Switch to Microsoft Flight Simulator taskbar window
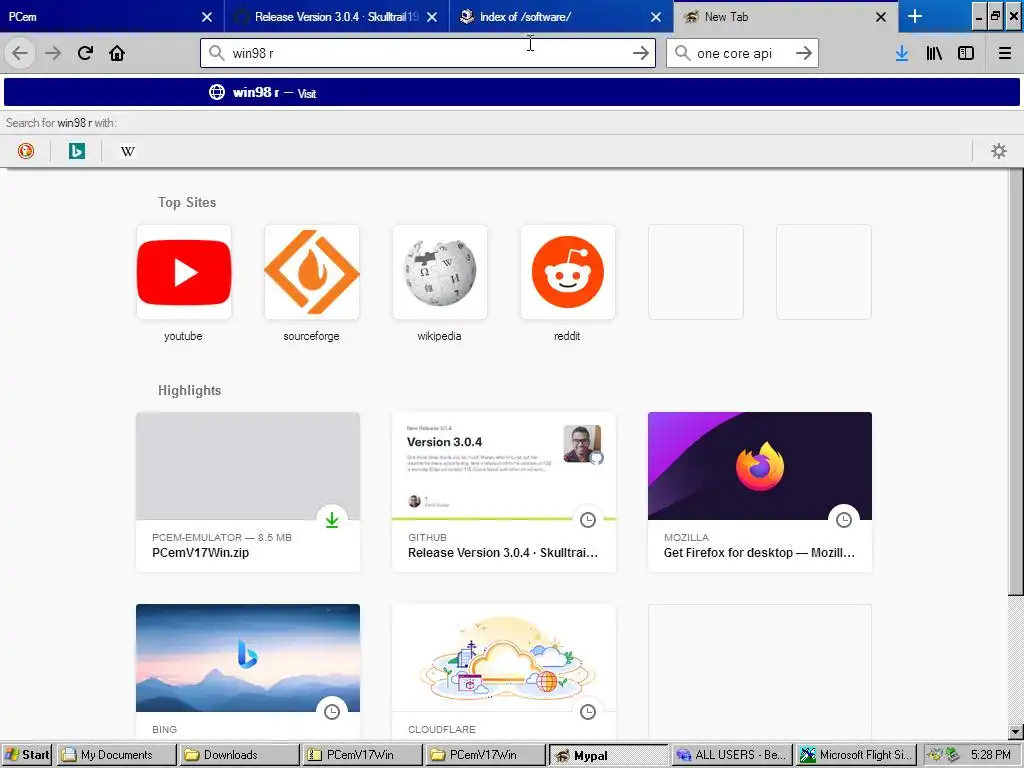This screenshot has height=768, width=1024. pyautogui.click(x=855, y=754)
